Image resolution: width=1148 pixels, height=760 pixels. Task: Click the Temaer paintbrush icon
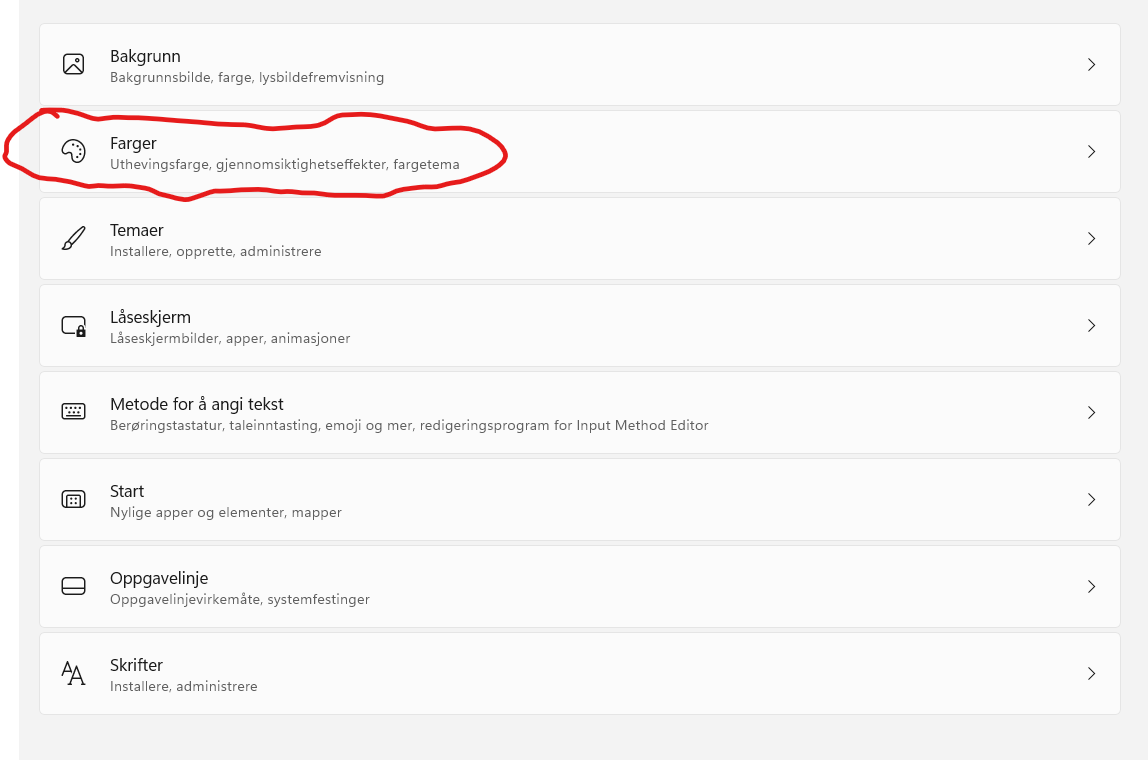coord(73,239)
